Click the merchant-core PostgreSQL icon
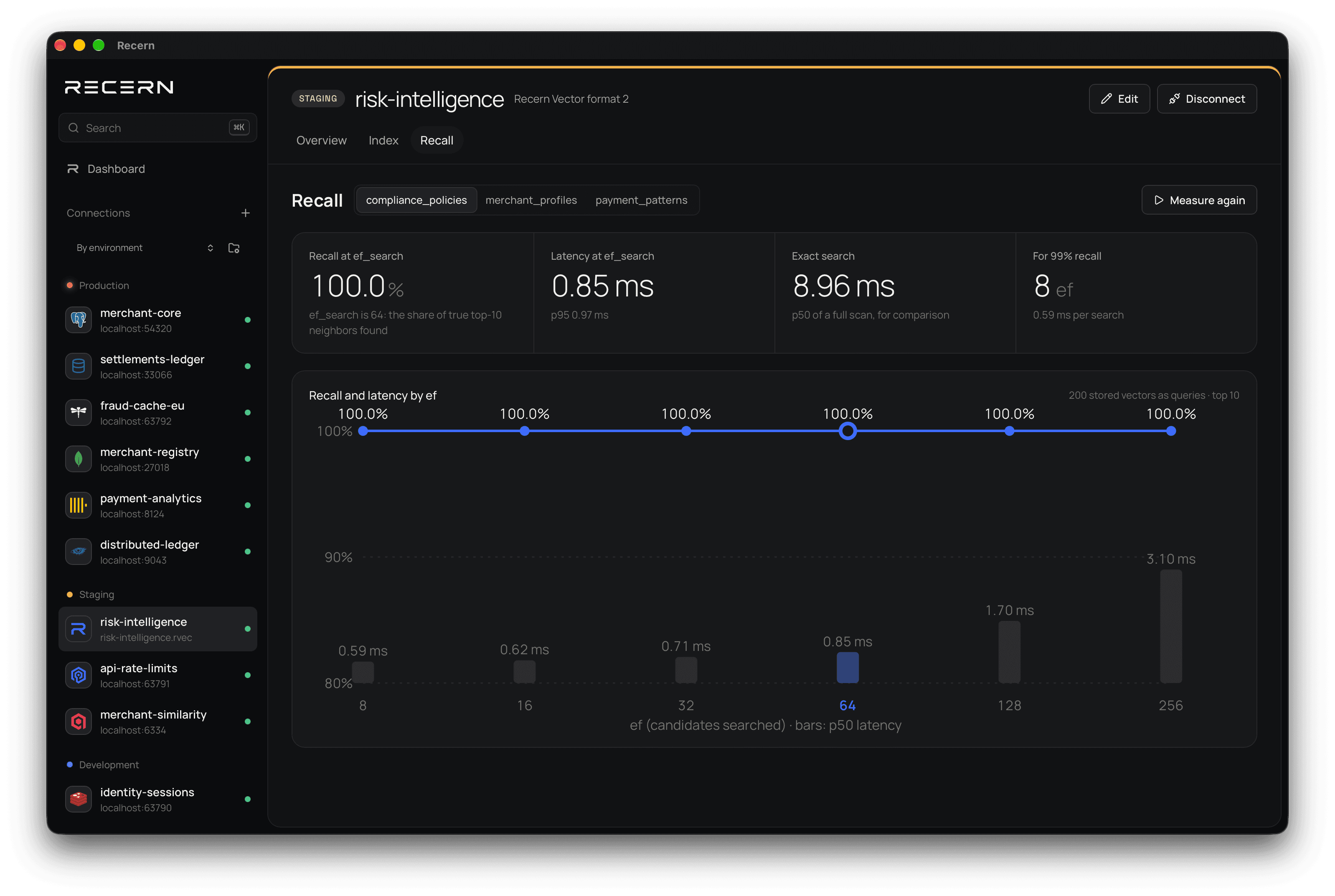The image size is (1335, 896). (79, 320)
